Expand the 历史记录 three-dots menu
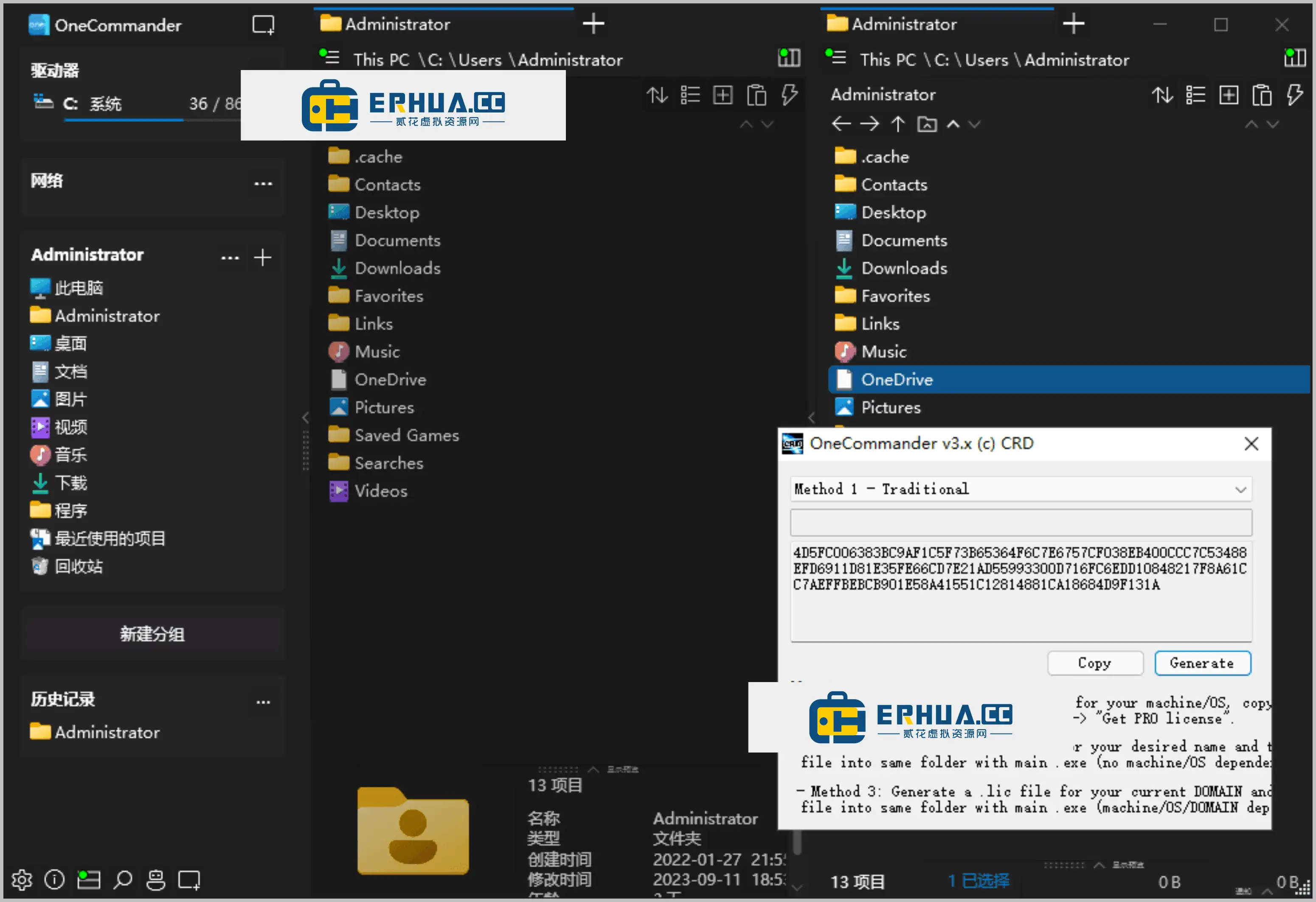Screen dimensions: 1316x902 pos(263,702)
